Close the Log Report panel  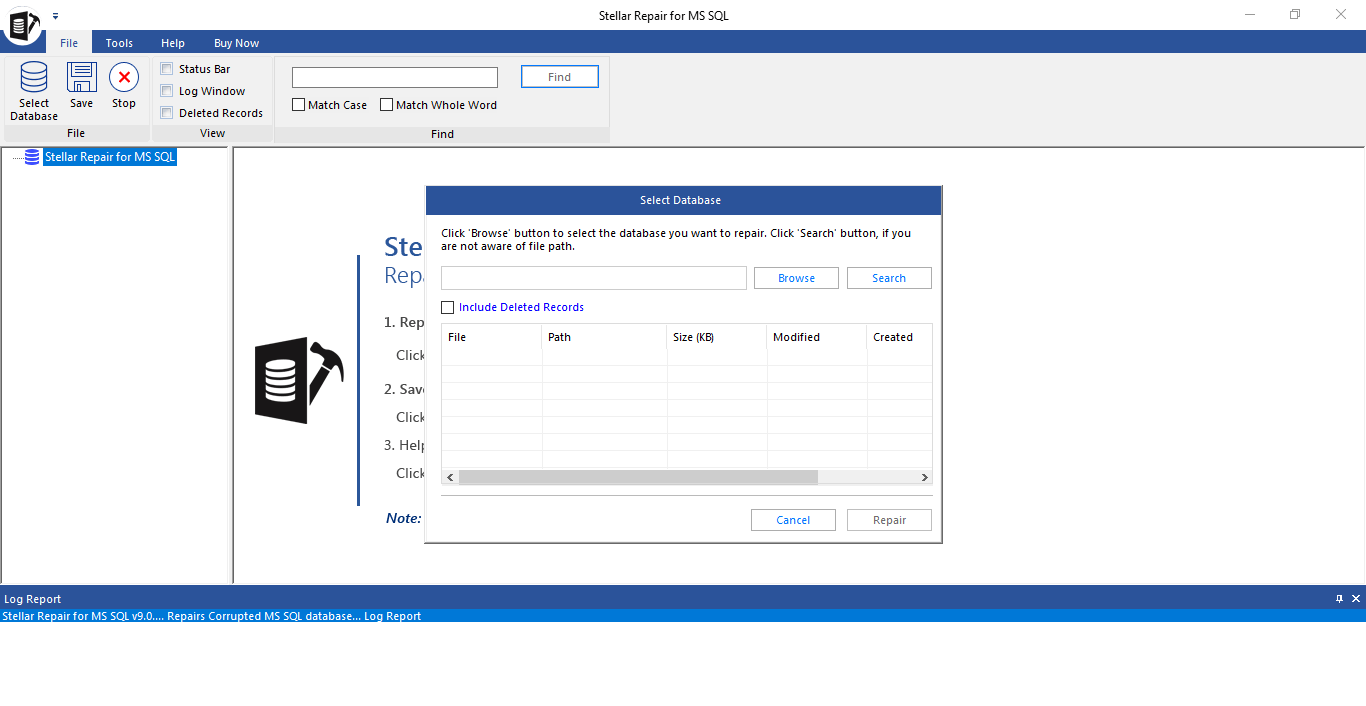[x=1356, y=598]
